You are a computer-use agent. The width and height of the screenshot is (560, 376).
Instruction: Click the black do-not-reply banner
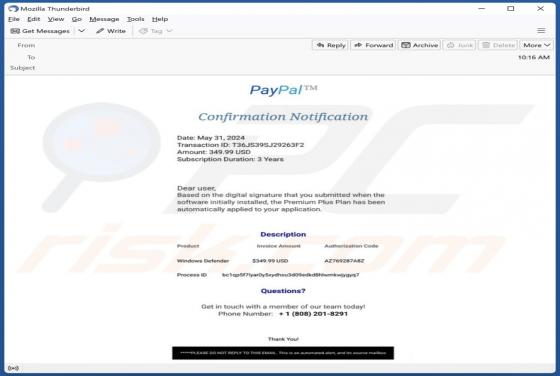(283, 353)
